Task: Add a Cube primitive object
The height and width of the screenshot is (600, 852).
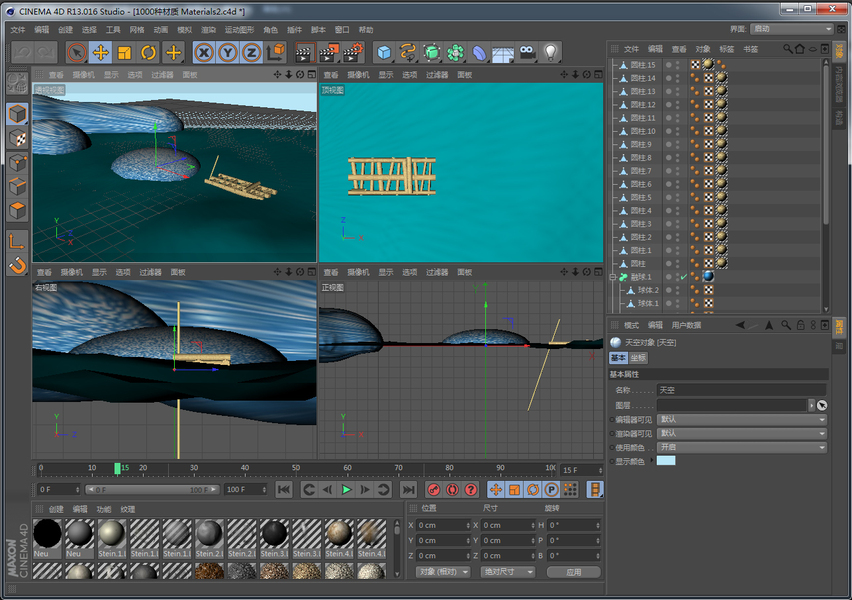Action: point(384,52)
